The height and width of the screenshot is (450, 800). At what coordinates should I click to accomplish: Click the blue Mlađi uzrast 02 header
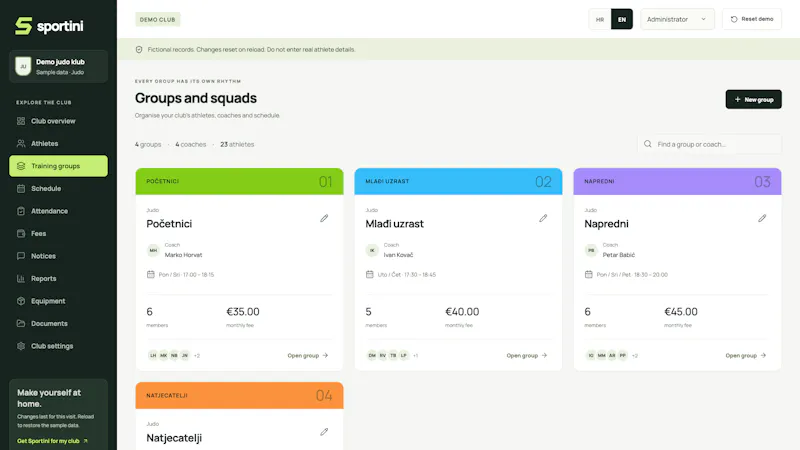(458, 182)
